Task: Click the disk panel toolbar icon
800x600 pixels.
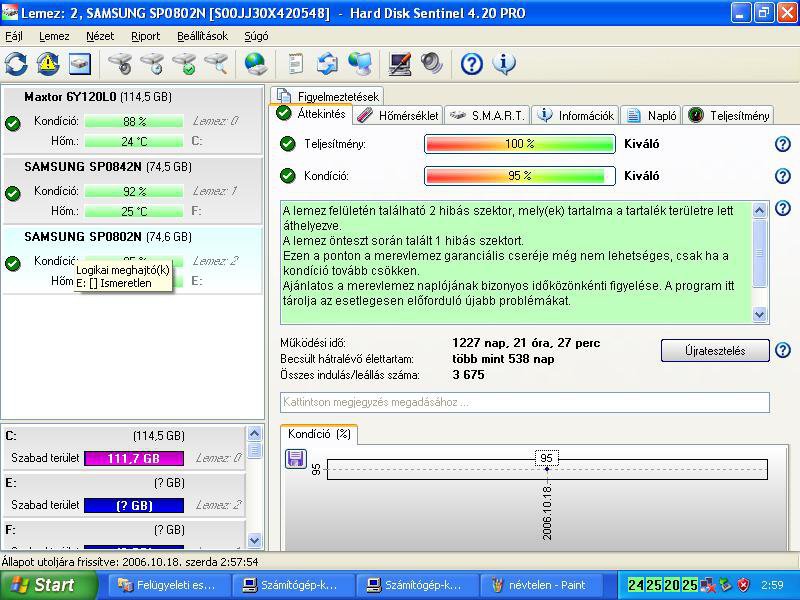Action: 80,64
